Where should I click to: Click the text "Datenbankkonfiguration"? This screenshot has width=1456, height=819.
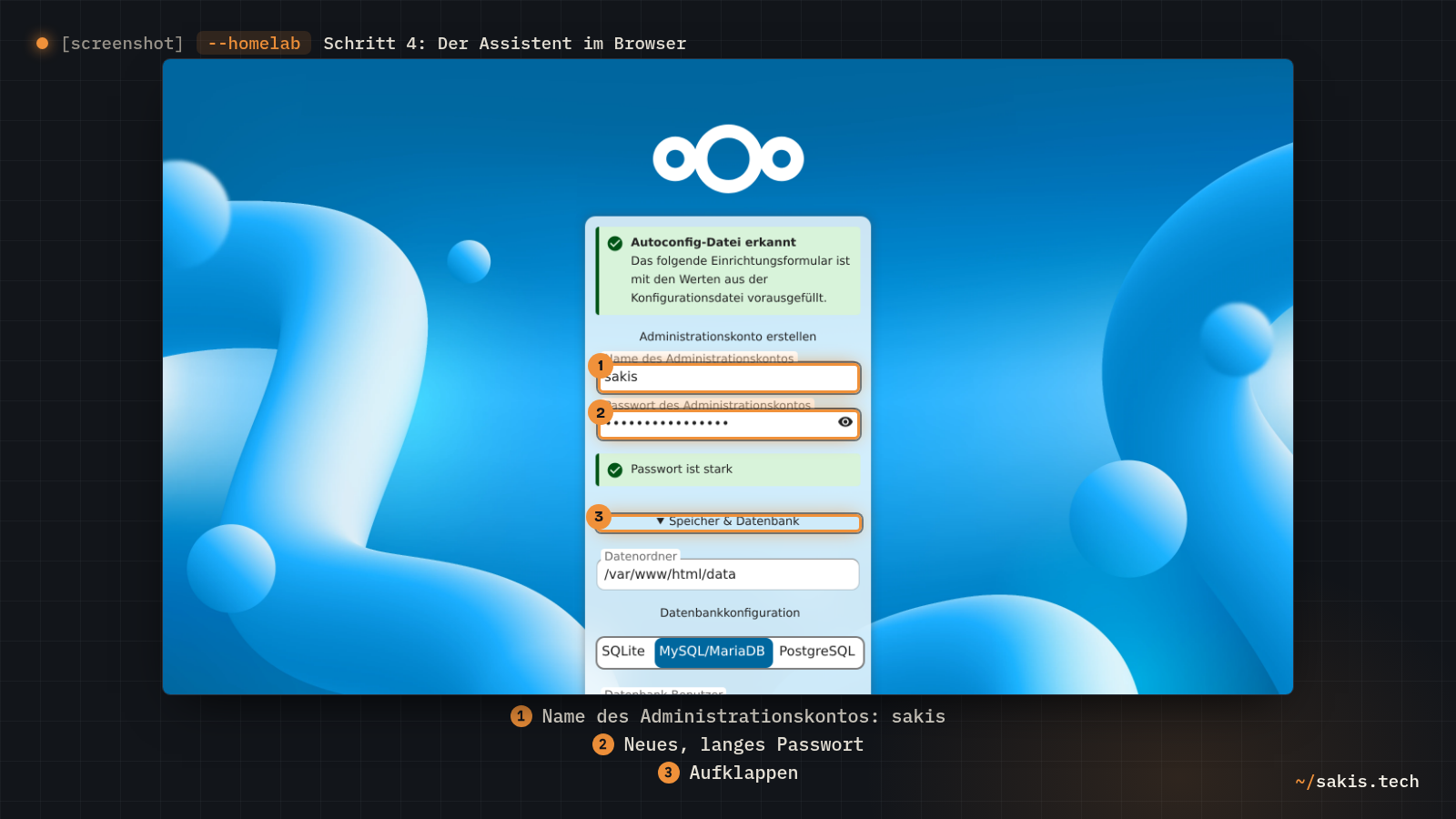tap(730, 613)
